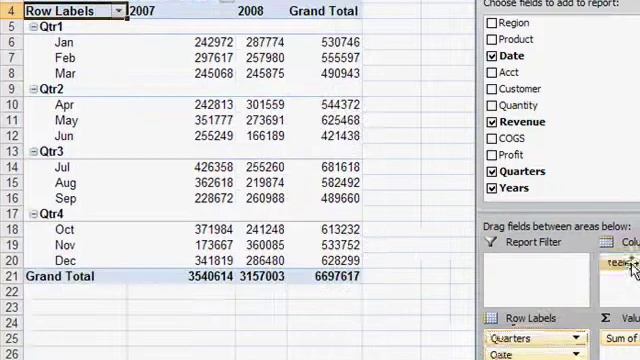The height and width of the screenshot is (360, 640).
Task: Uncheck the Years field checkbox
Action: tap(492, 188)
